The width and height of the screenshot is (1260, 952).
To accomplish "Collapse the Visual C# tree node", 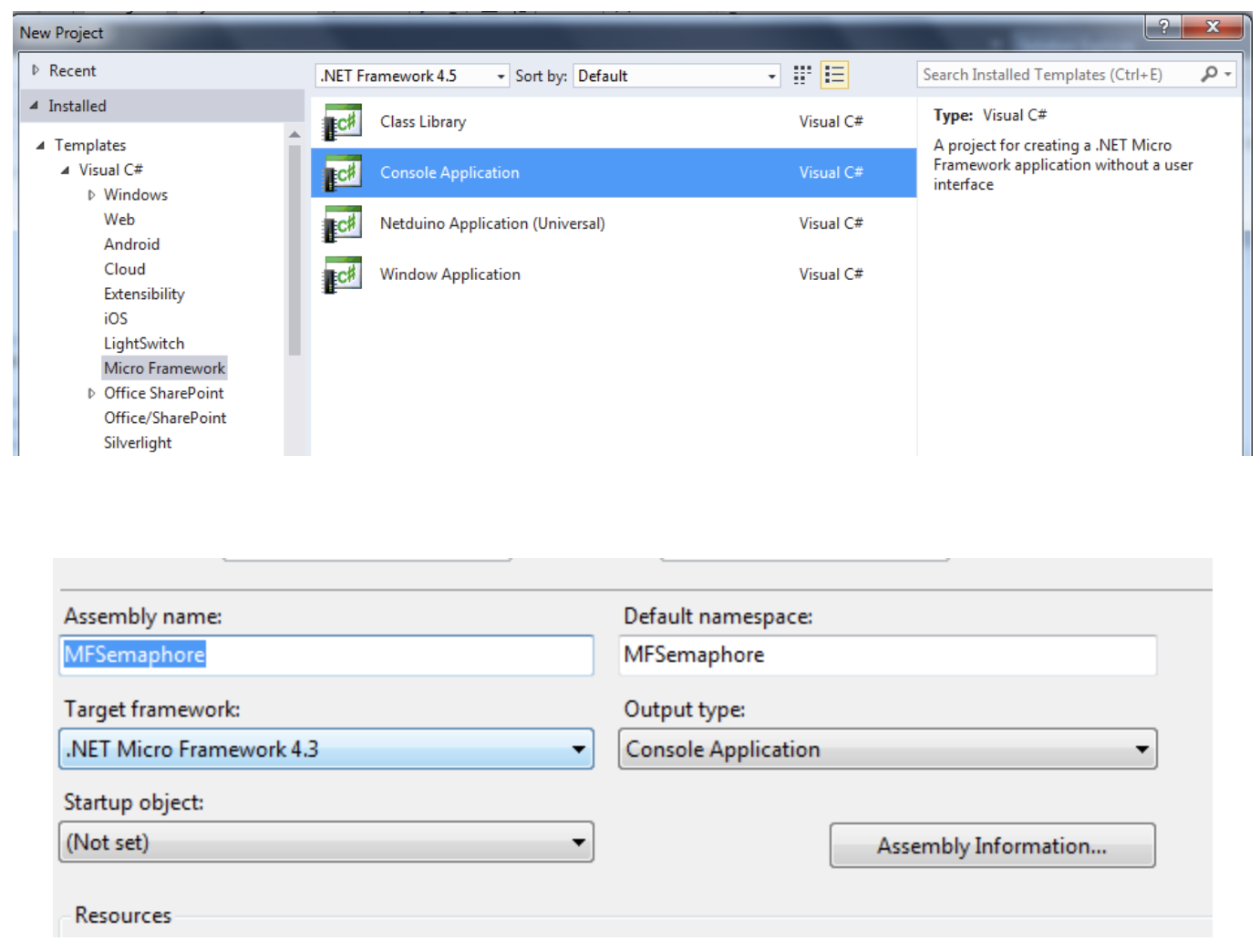I will [x=65, y=170].
